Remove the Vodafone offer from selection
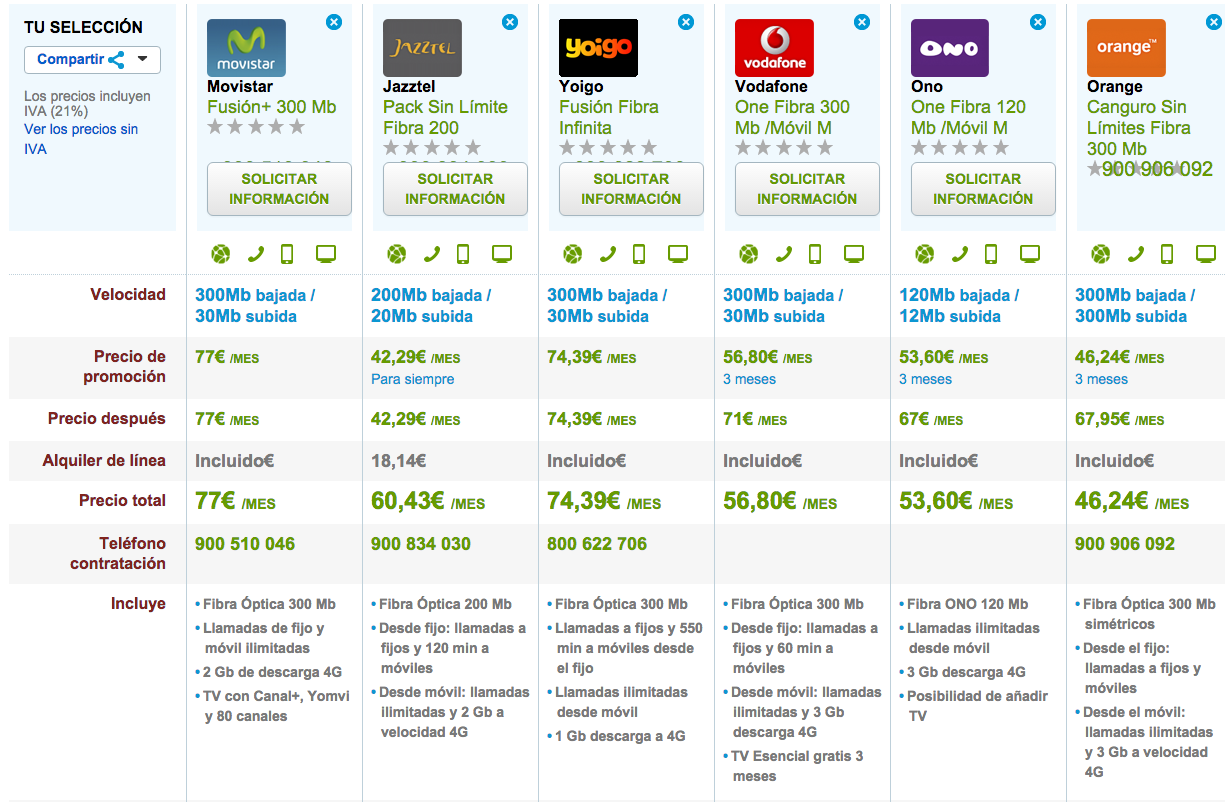This screenshot has width=1225, height=802. [862, 21]
